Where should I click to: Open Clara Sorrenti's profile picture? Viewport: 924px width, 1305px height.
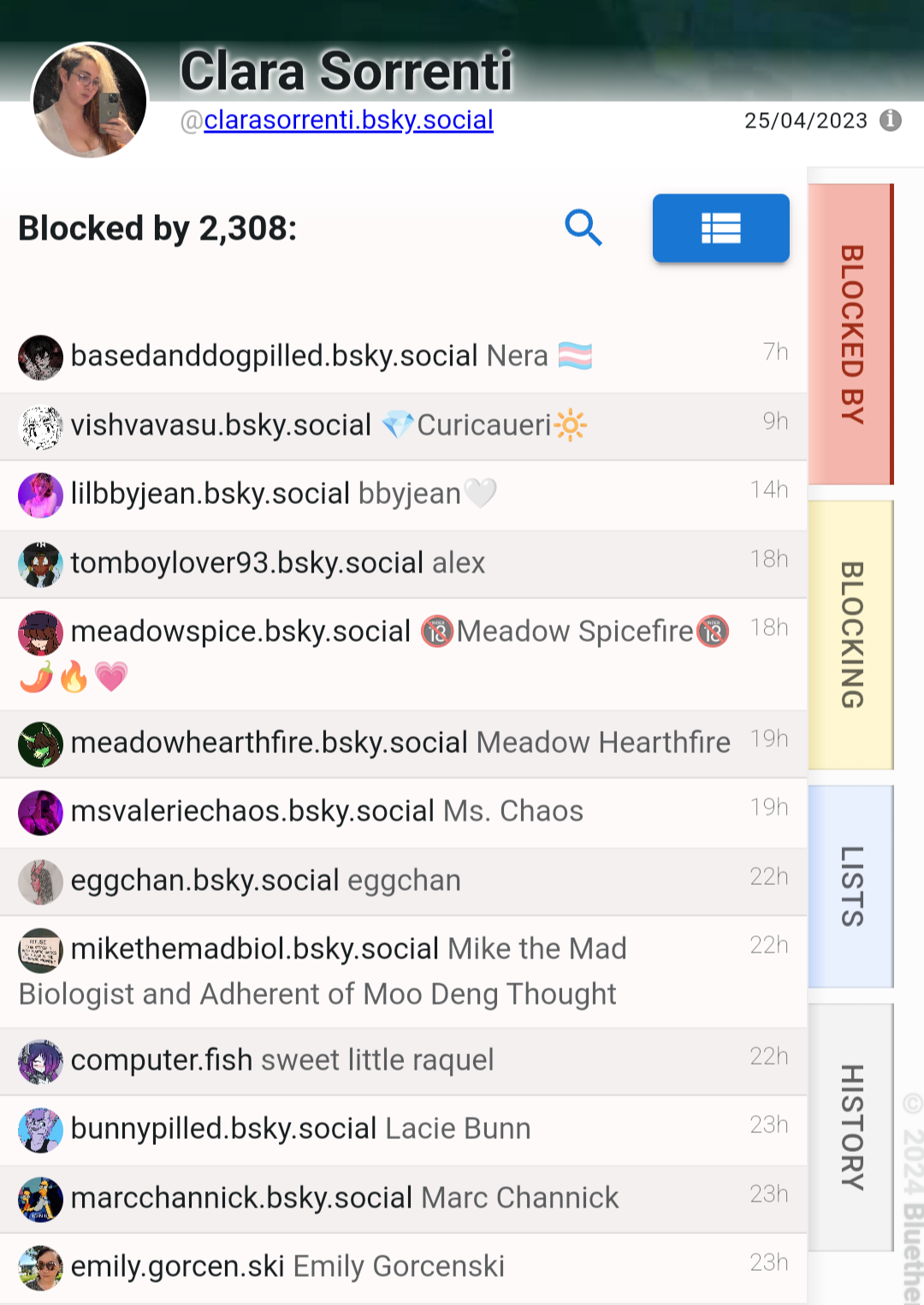coord(90,101)
